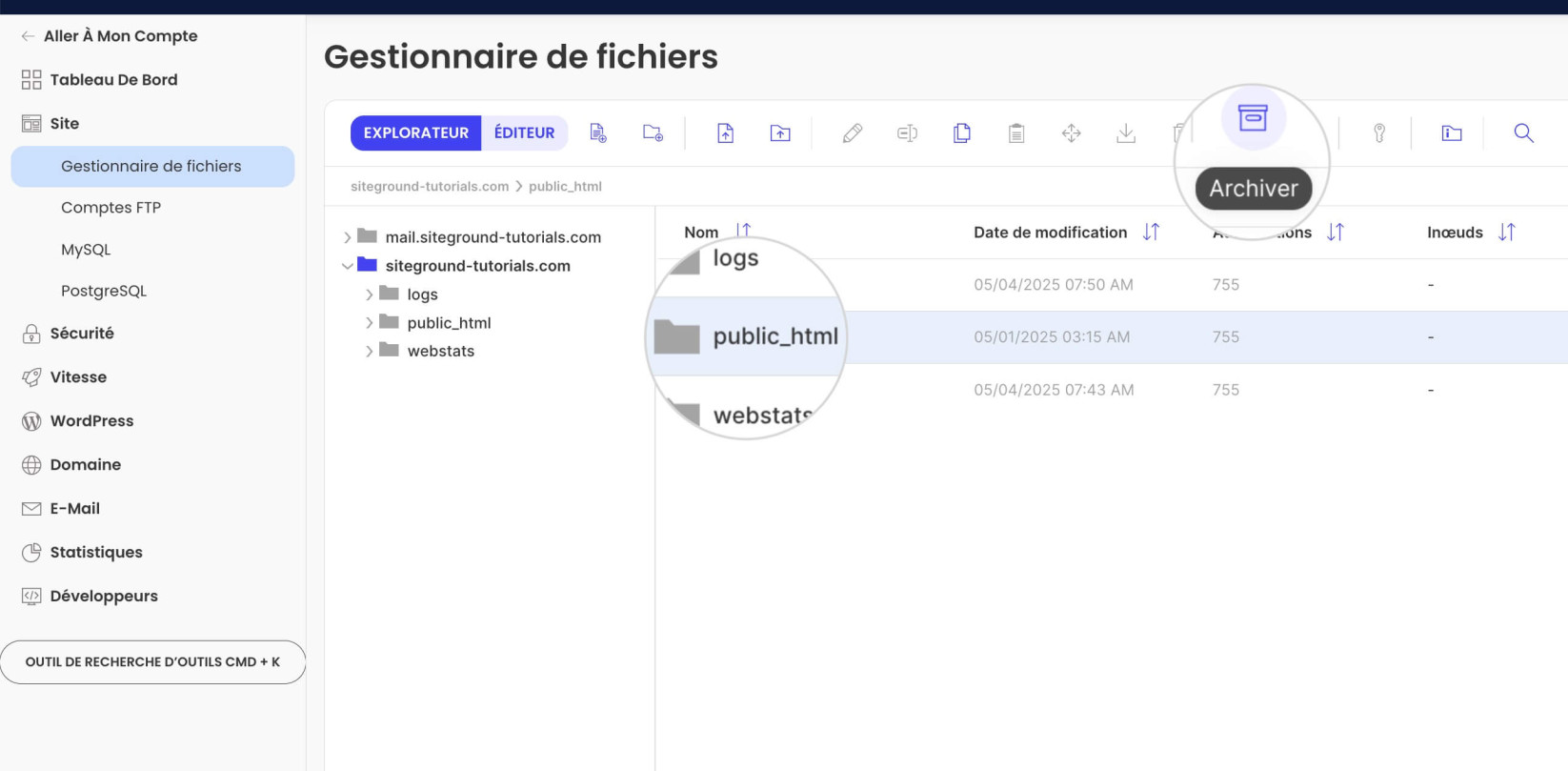The image size is (1568, 771).
Task: Select webstats folder in tree
Action: [x=440, y=351]
